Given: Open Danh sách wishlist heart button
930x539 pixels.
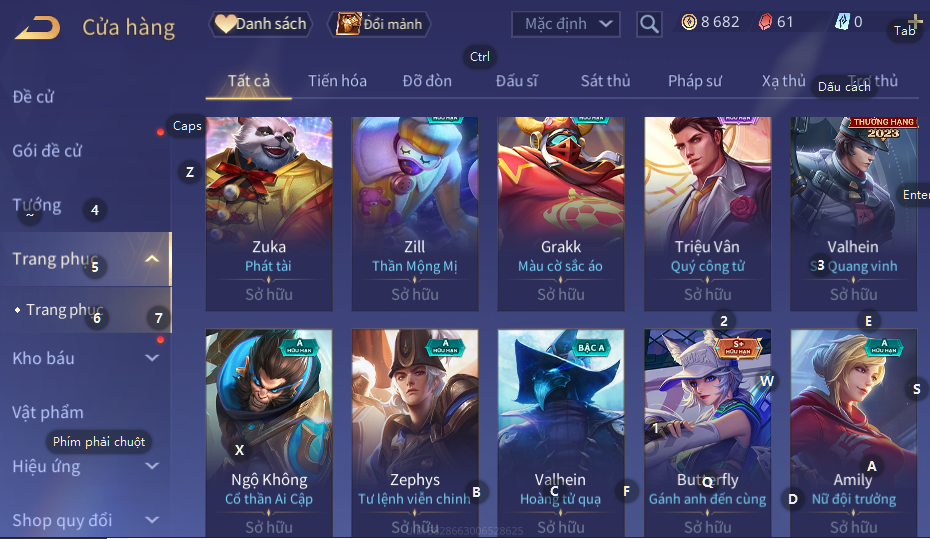Looking at the screenshot, I should click(x=261, y=24).
